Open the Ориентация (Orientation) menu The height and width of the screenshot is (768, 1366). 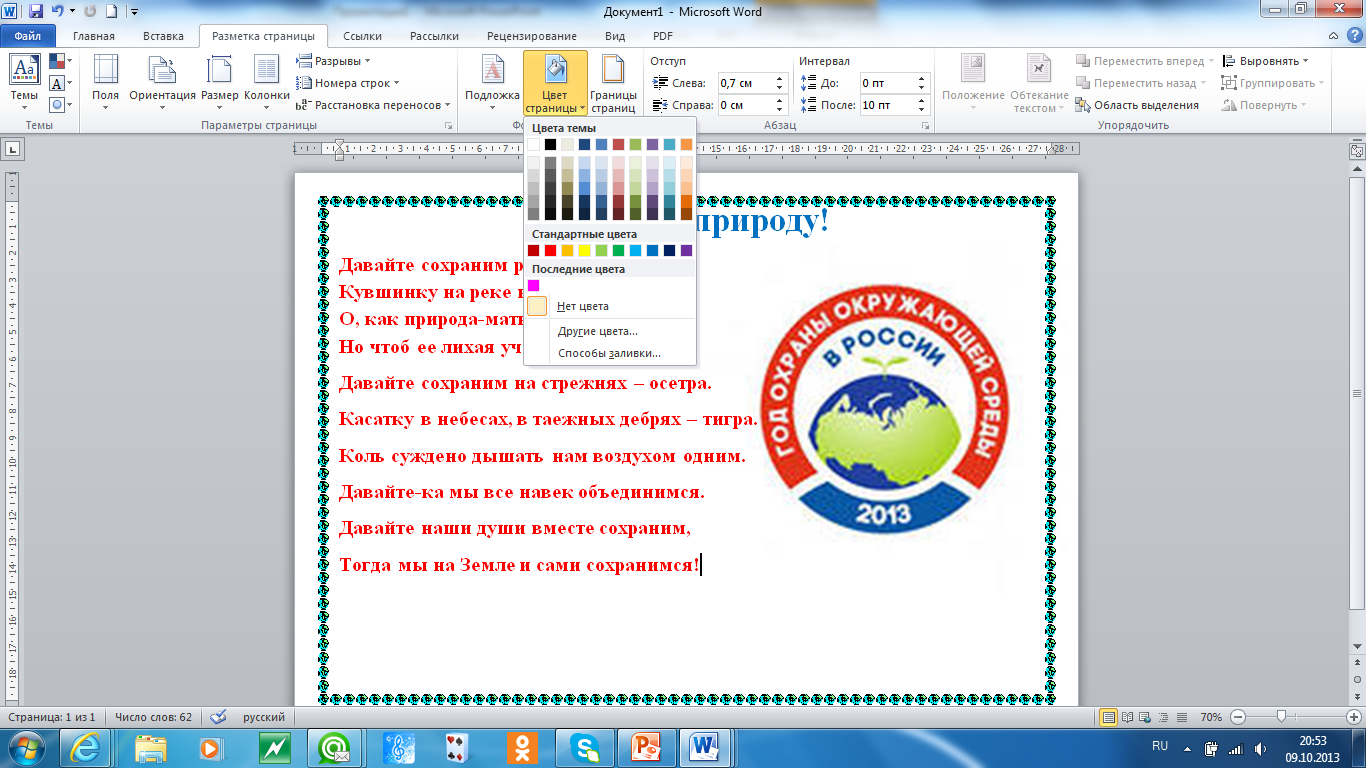(x=163, y=83)
